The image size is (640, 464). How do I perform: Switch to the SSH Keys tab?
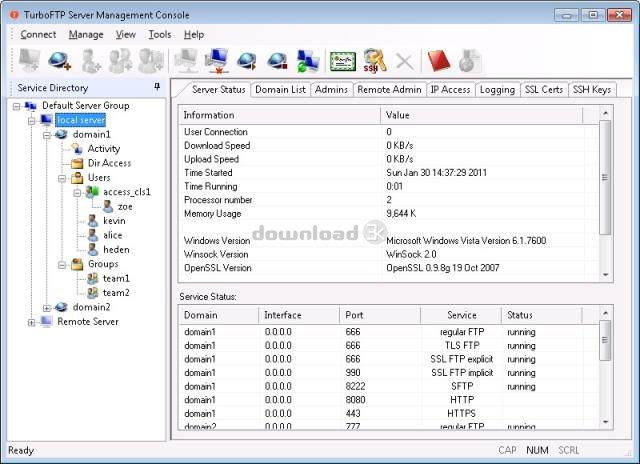(591, 89)
